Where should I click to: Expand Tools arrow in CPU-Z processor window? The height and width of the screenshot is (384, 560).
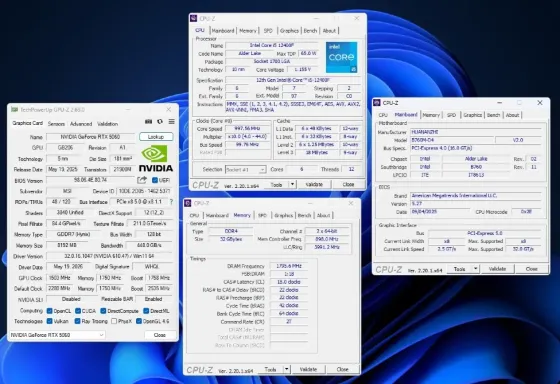pos(292,184)
